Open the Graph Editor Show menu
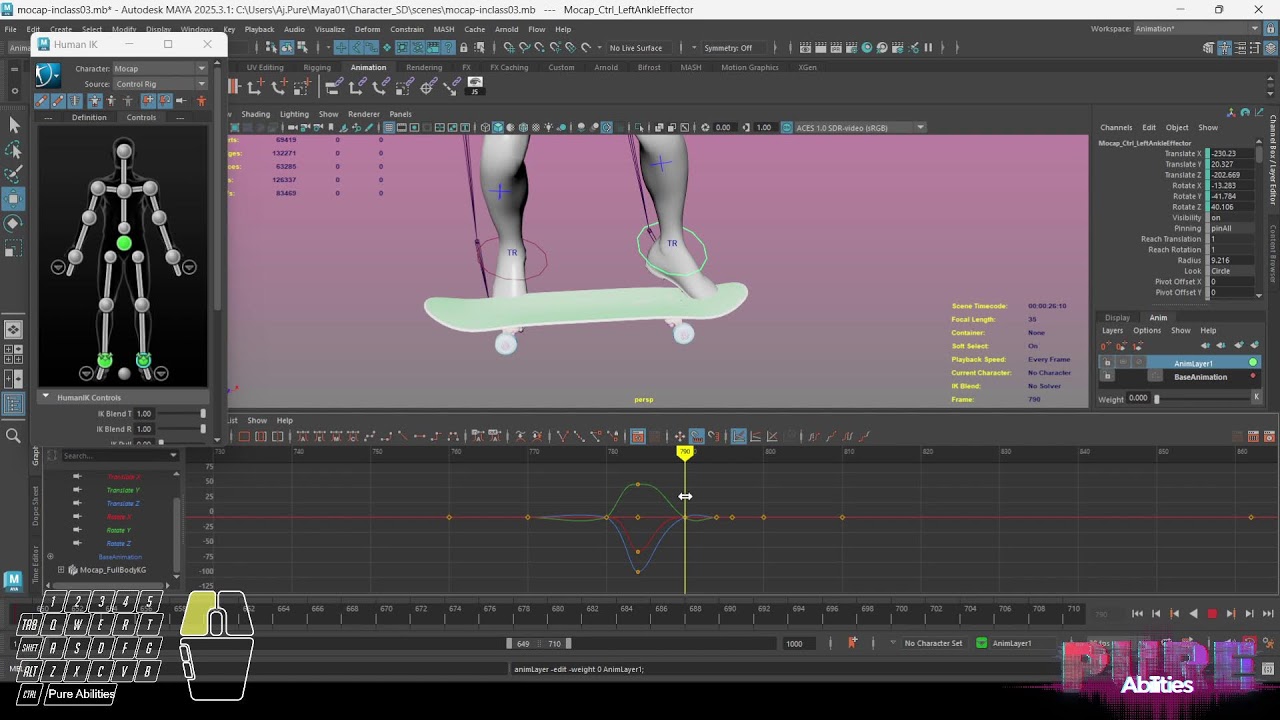 coord(257,420)
